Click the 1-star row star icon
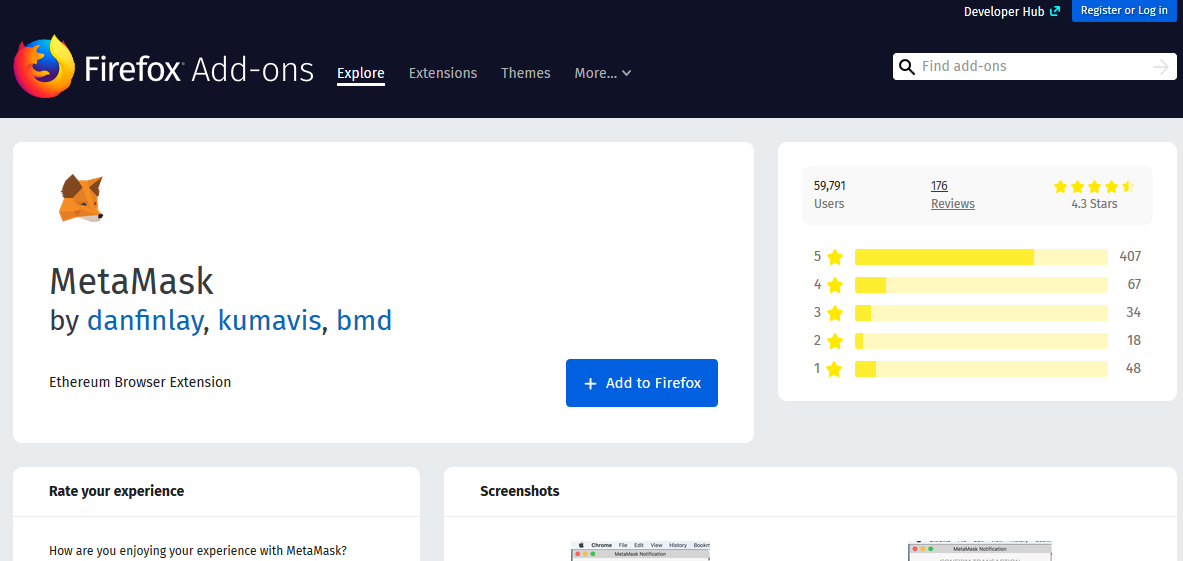The width and height of the screenshot is (1183, 561). tap(834, 369)
